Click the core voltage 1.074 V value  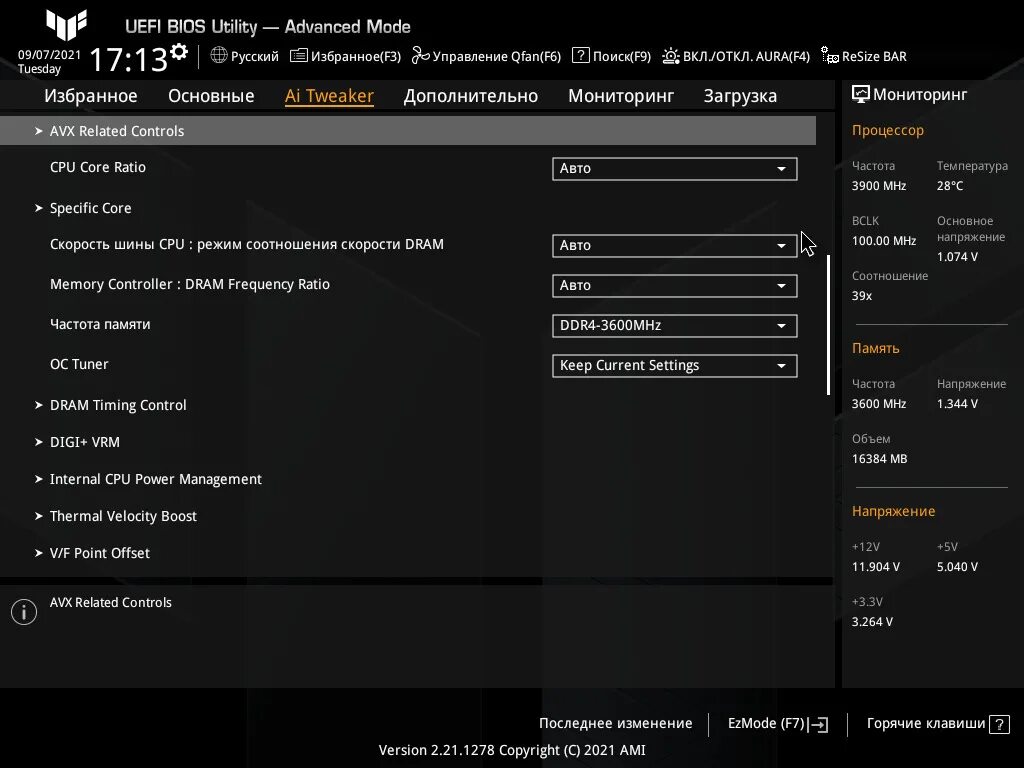[x=957, y=257]
